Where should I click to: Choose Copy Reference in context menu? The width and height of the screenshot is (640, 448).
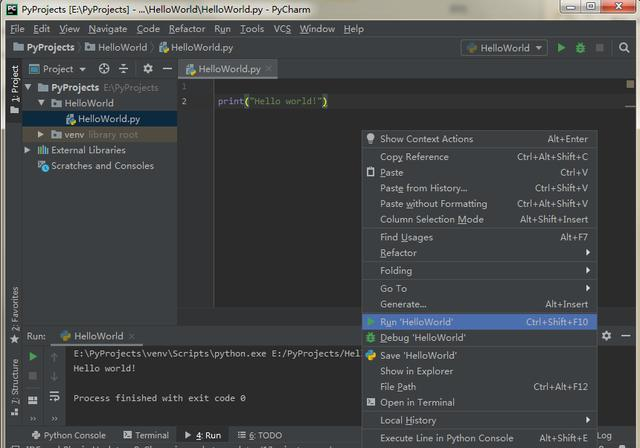pyautogui.click(x=480, y=157)
